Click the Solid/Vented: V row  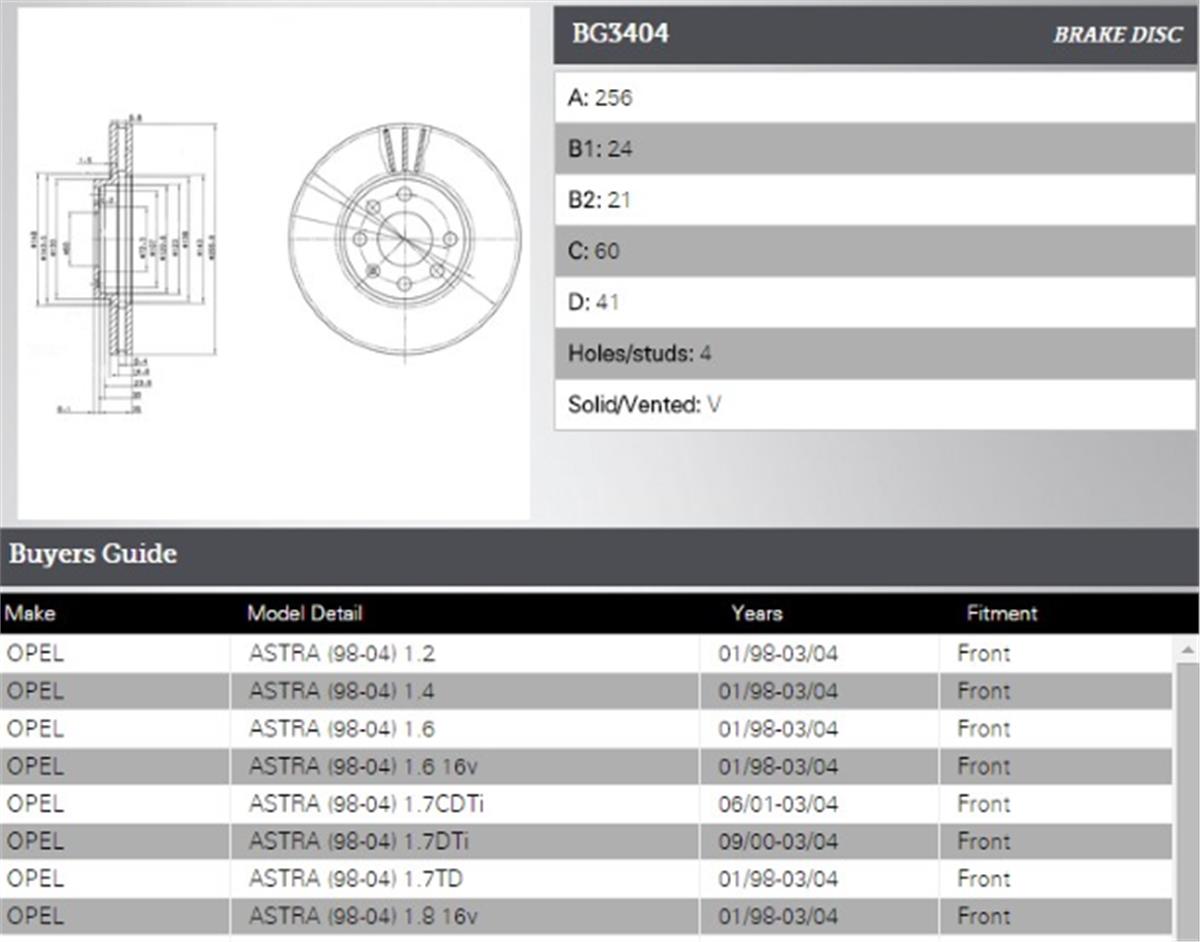point(875,404)
